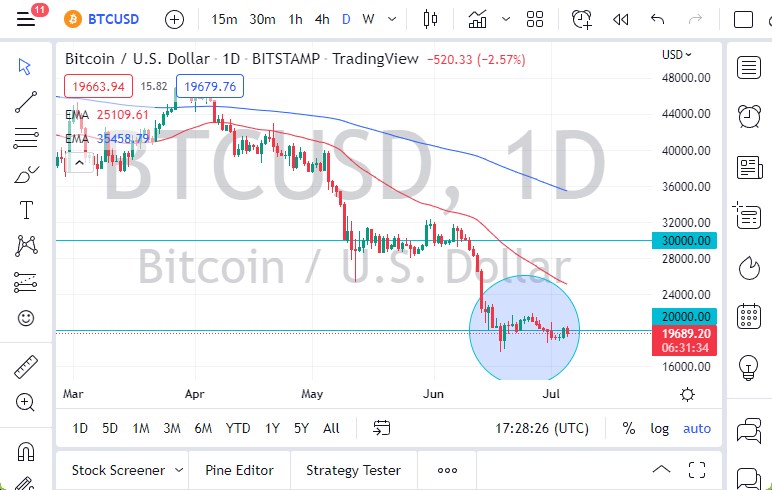Select the 4h timeframe button

(322, 19)
